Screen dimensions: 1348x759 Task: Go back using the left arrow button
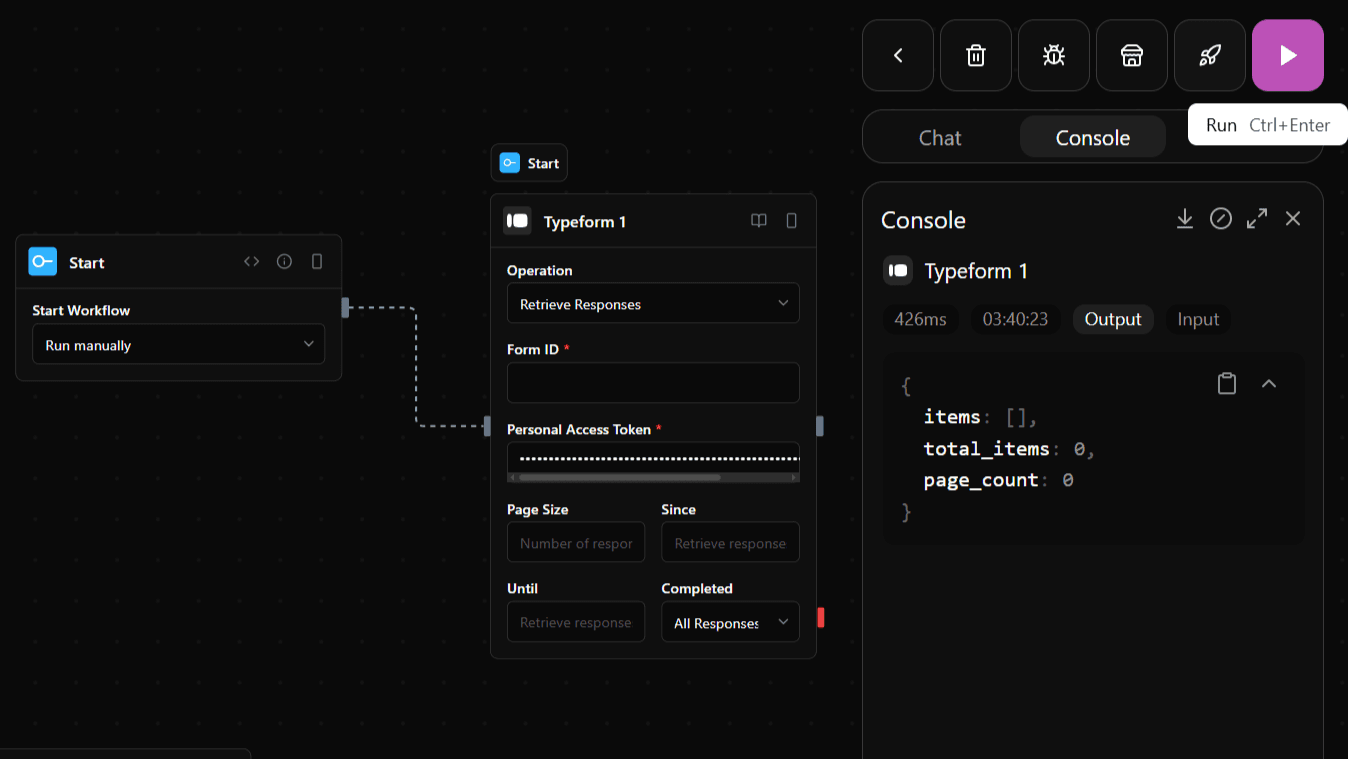point(897,55)
